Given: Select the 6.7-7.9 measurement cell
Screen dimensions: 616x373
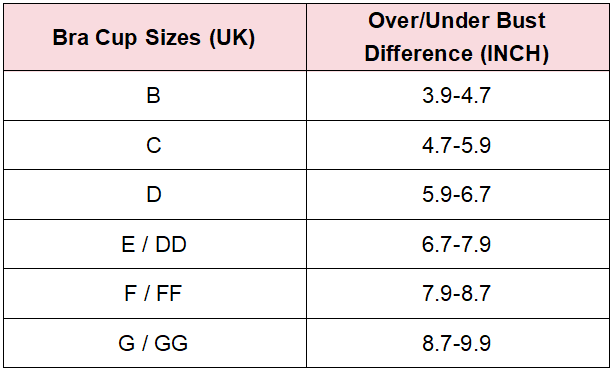Looking at the screenshot, I should tap(458, 244).
